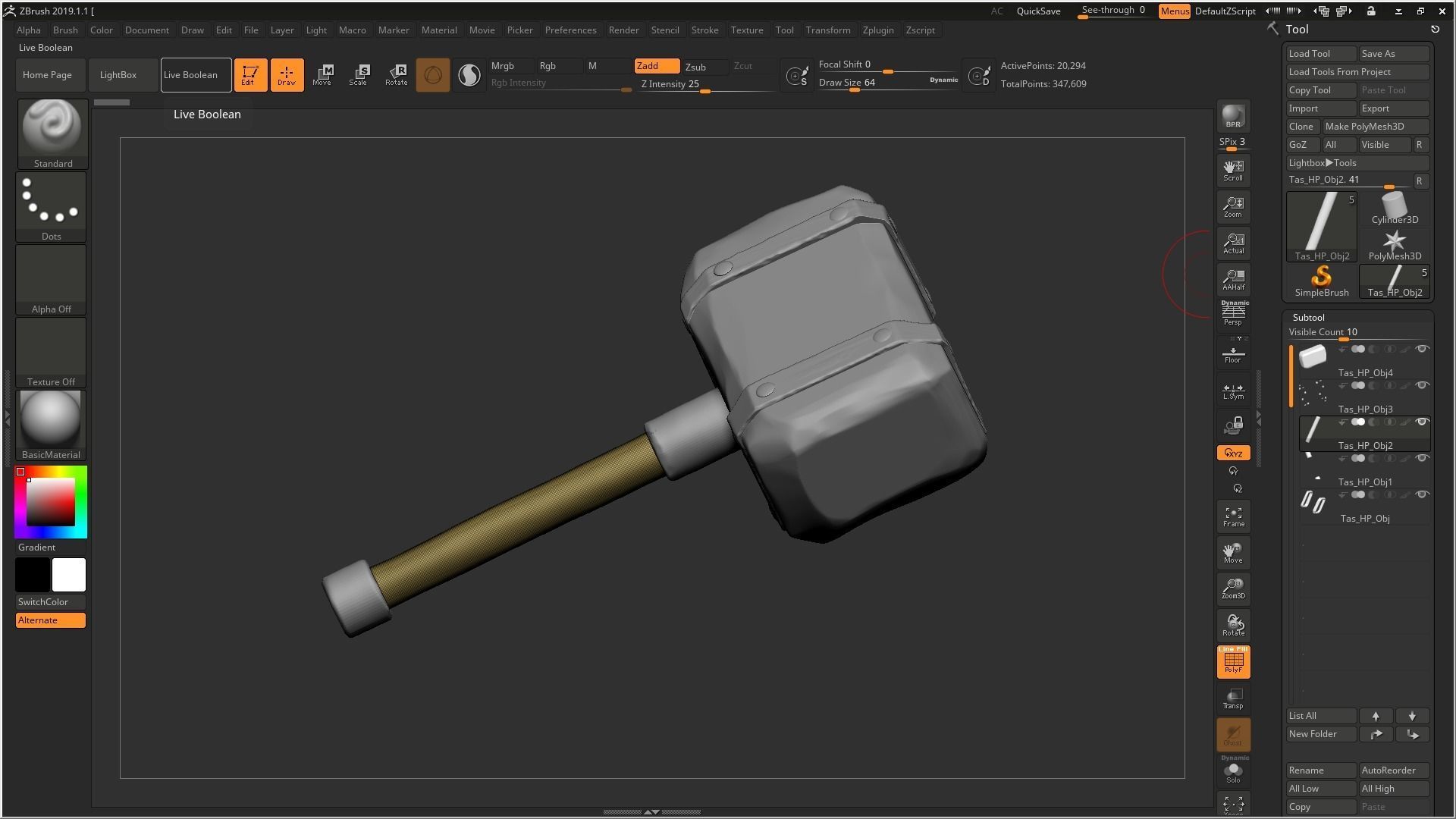This screenshot has width=1456, height=819.
Task: Click the AAHalf view icon
Action: pos(1233,279)
